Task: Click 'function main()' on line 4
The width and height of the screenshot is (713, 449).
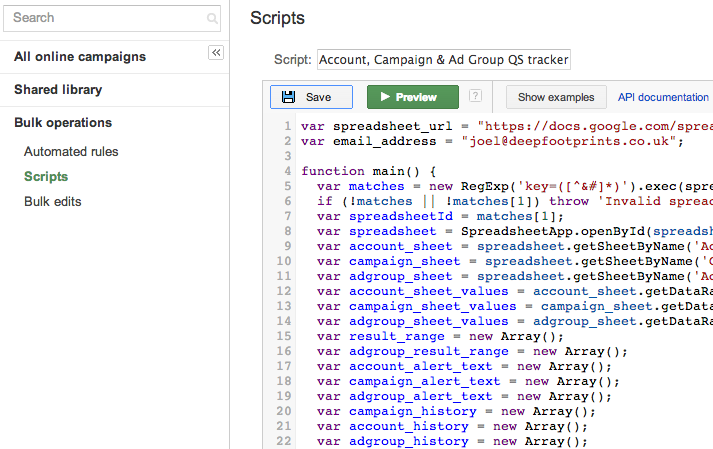Action: 360,171
